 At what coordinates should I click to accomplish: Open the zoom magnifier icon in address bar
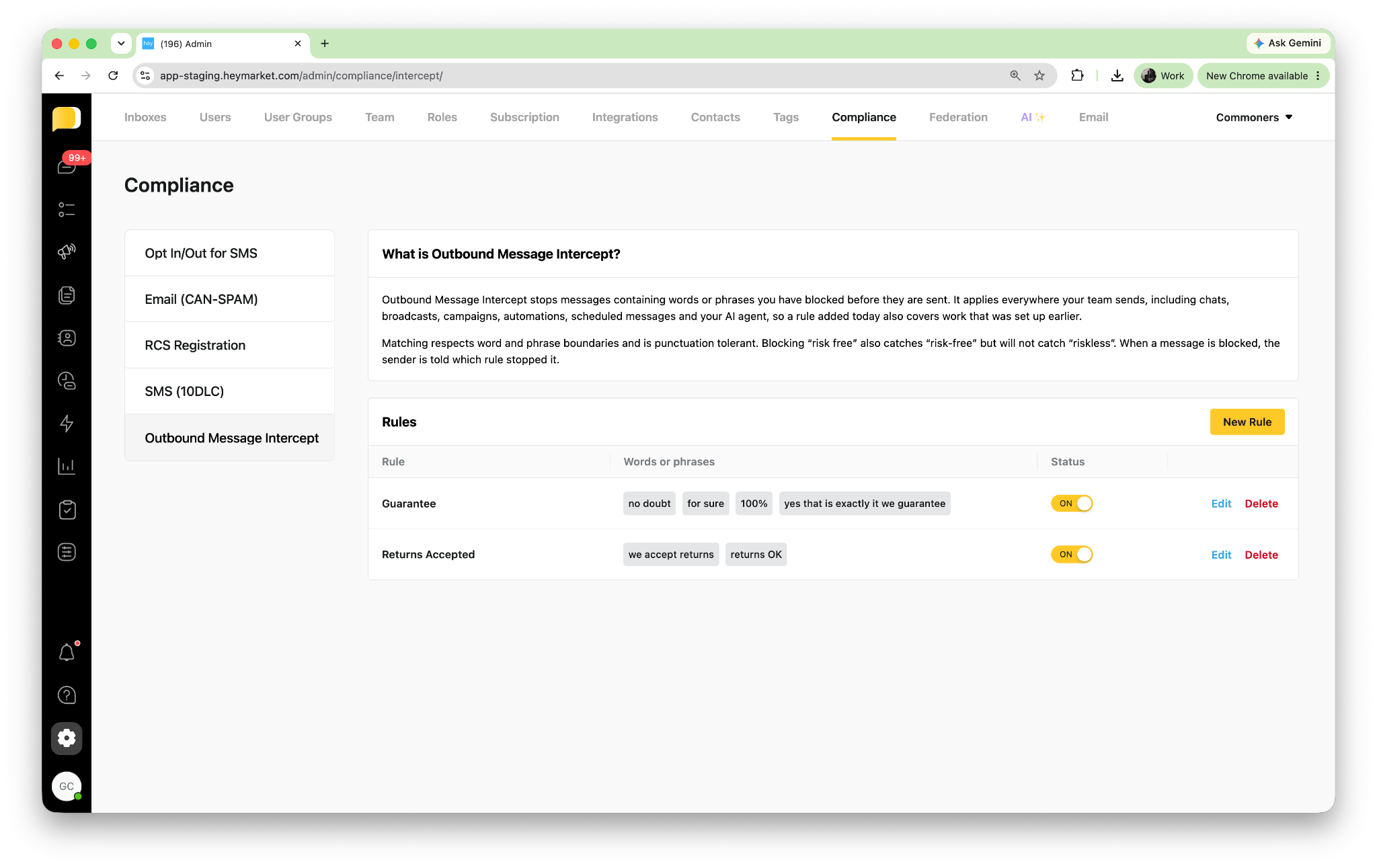coord(1015,76)
